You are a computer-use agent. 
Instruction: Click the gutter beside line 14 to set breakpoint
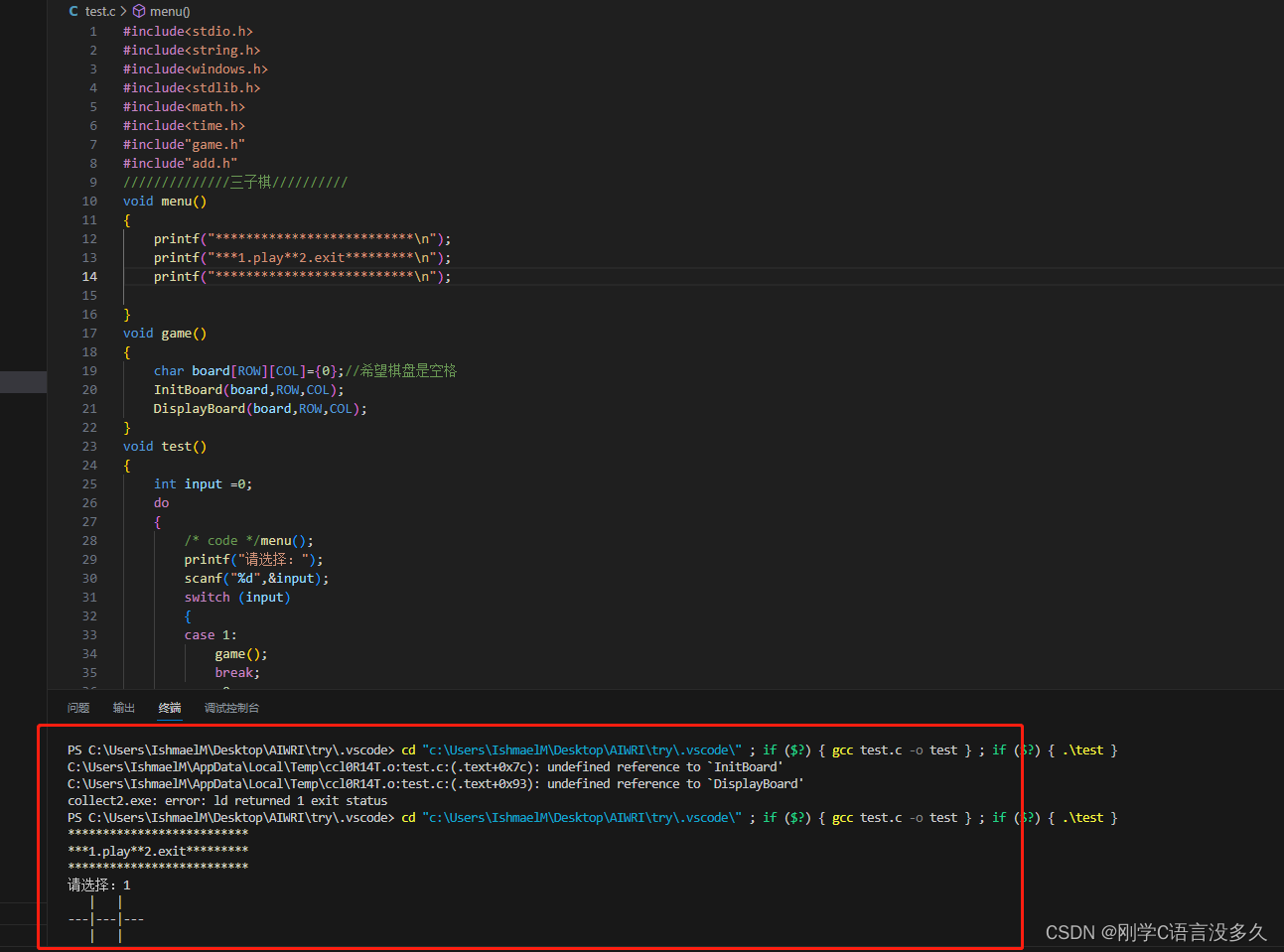tap(70, 276)
